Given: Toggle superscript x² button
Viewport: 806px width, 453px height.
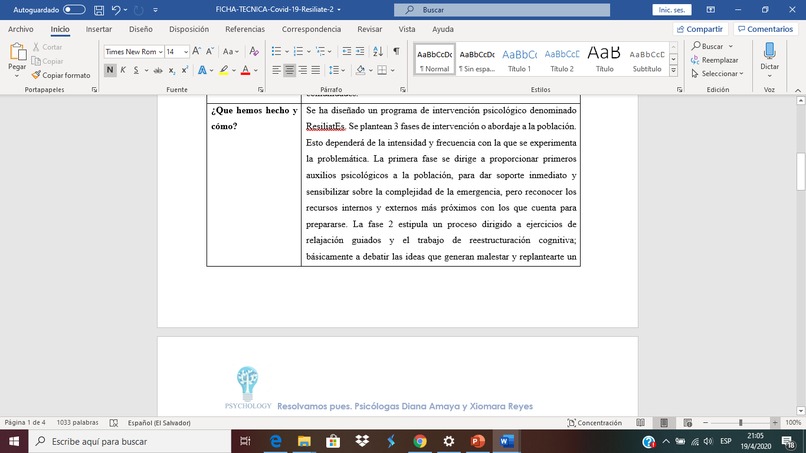Looking at the screenshot, I should click(185, 70).
